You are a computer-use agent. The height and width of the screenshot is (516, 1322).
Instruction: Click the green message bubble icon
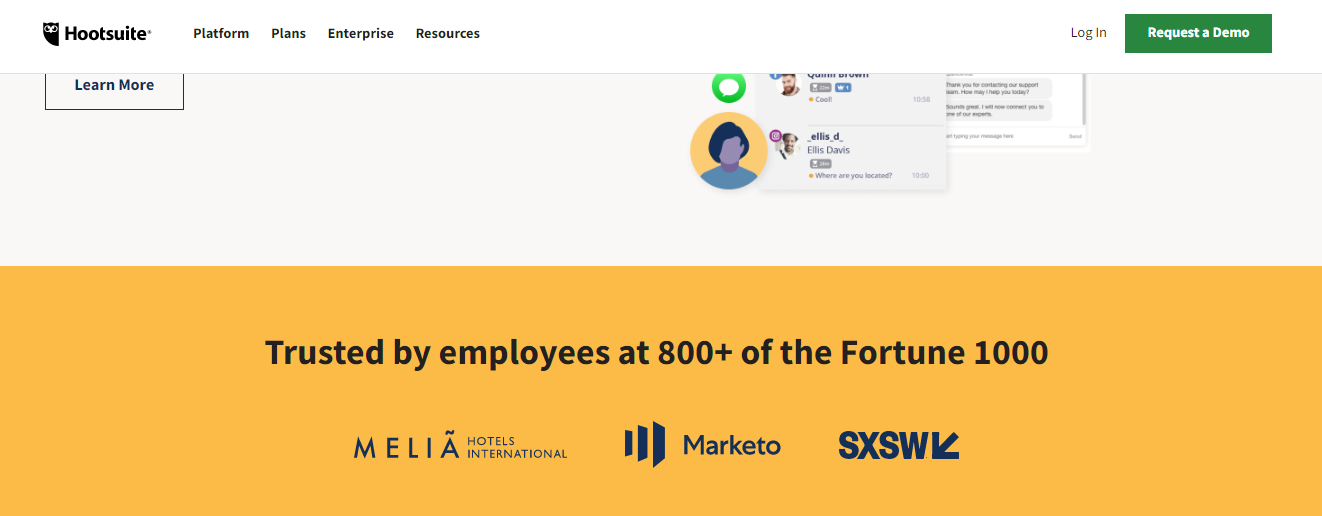pyautogui.click(x=729, y=86)
